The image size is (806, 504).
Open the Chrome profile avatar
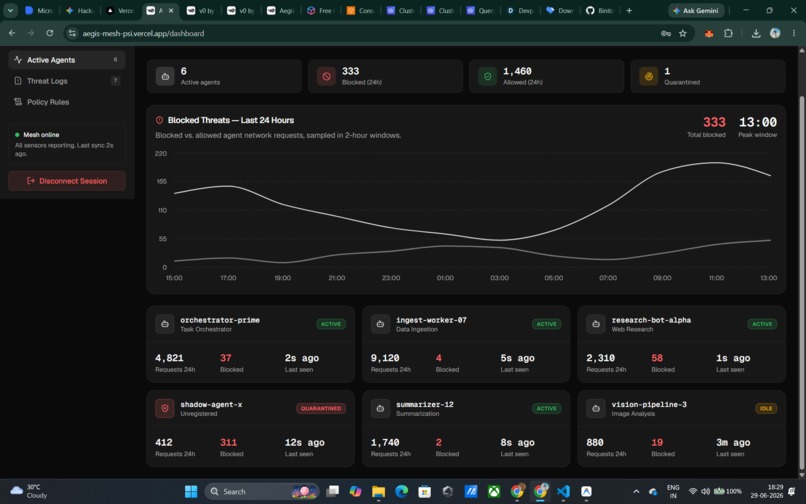click(775, 33)
